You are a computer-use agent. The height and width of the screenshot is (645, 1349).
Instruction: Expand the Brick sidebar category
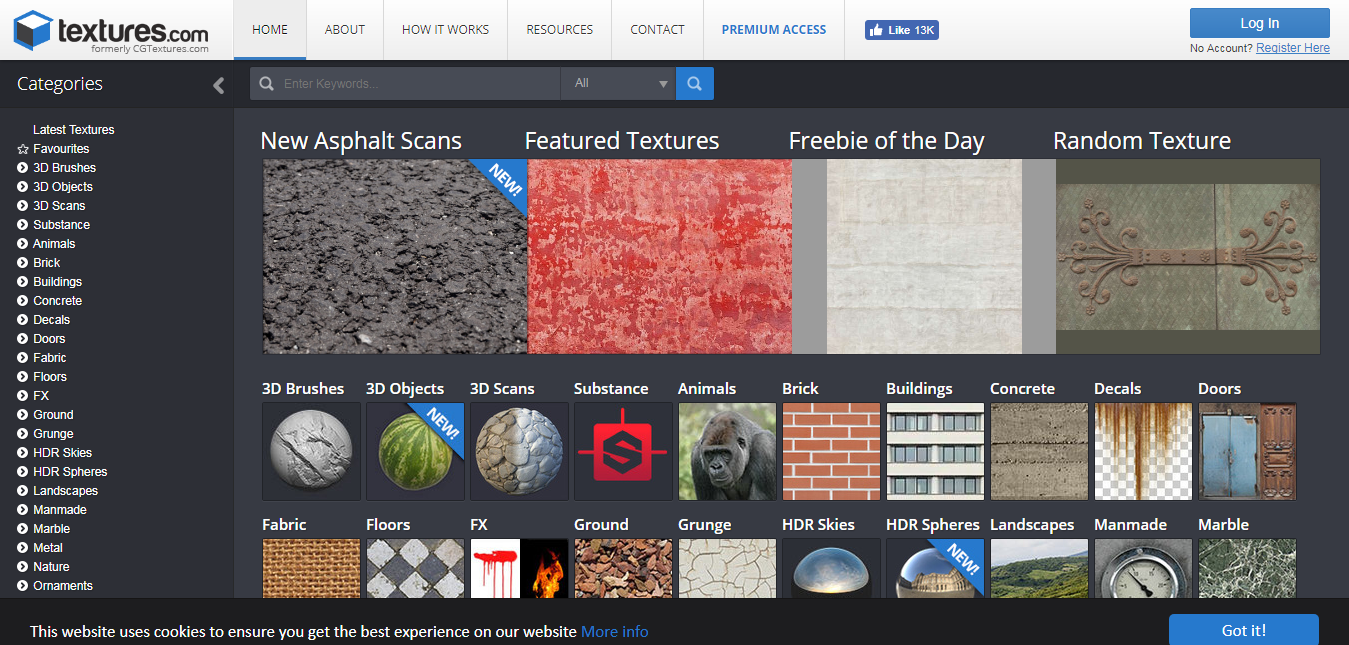(23, 263)
